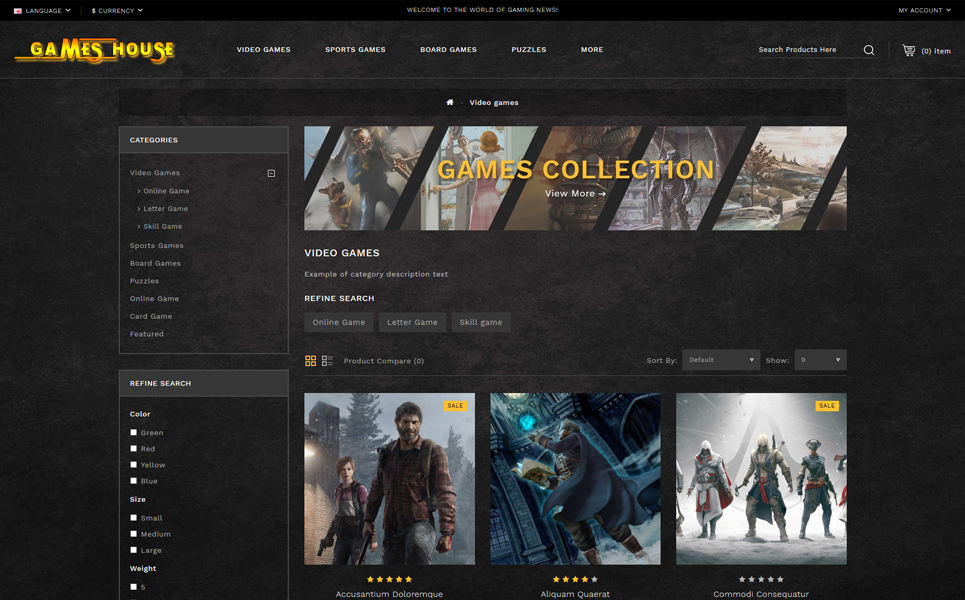Check the Yellow color filter

point(134,465)
